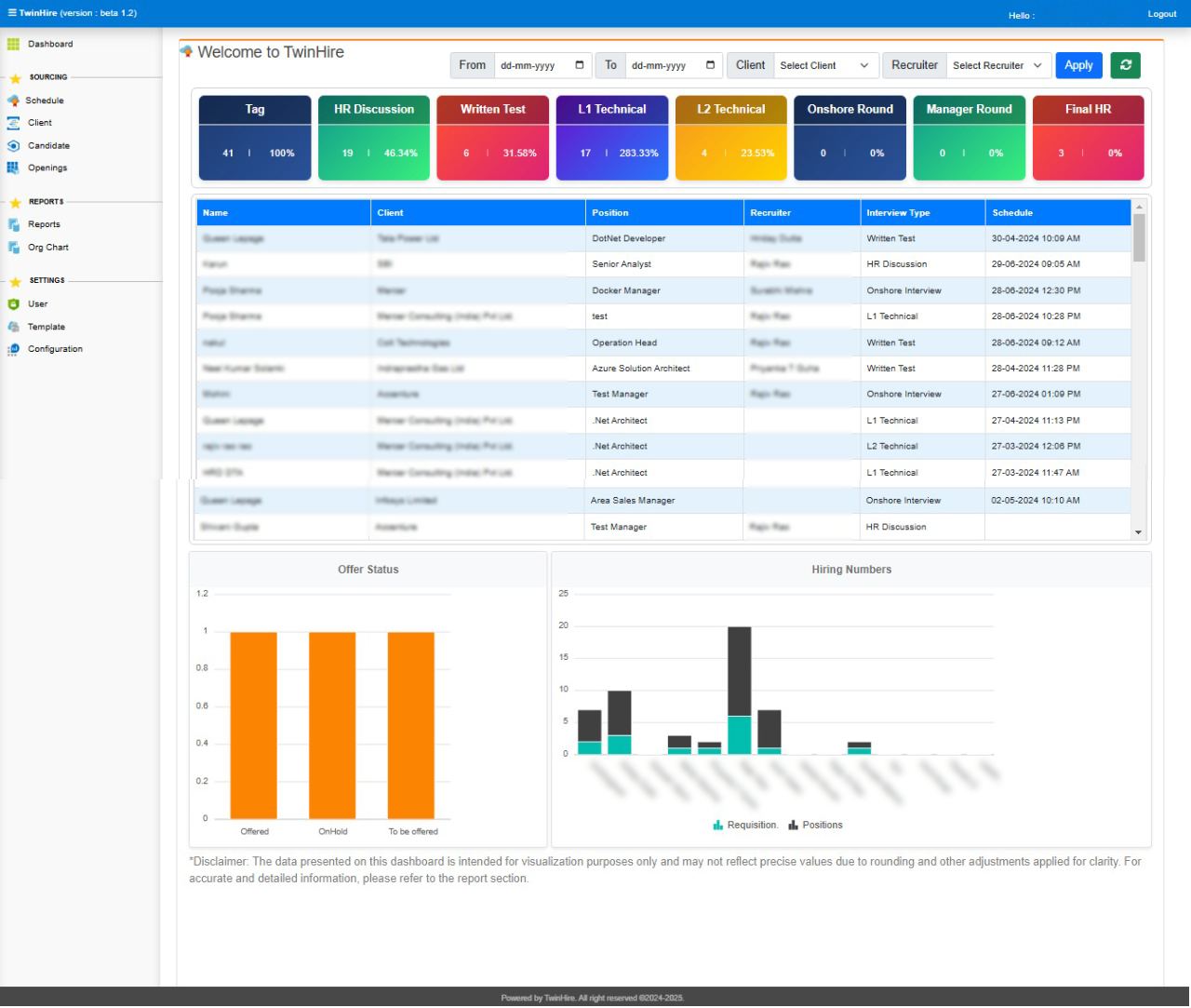Select the Template settings icon

click(x=13, y=327)
